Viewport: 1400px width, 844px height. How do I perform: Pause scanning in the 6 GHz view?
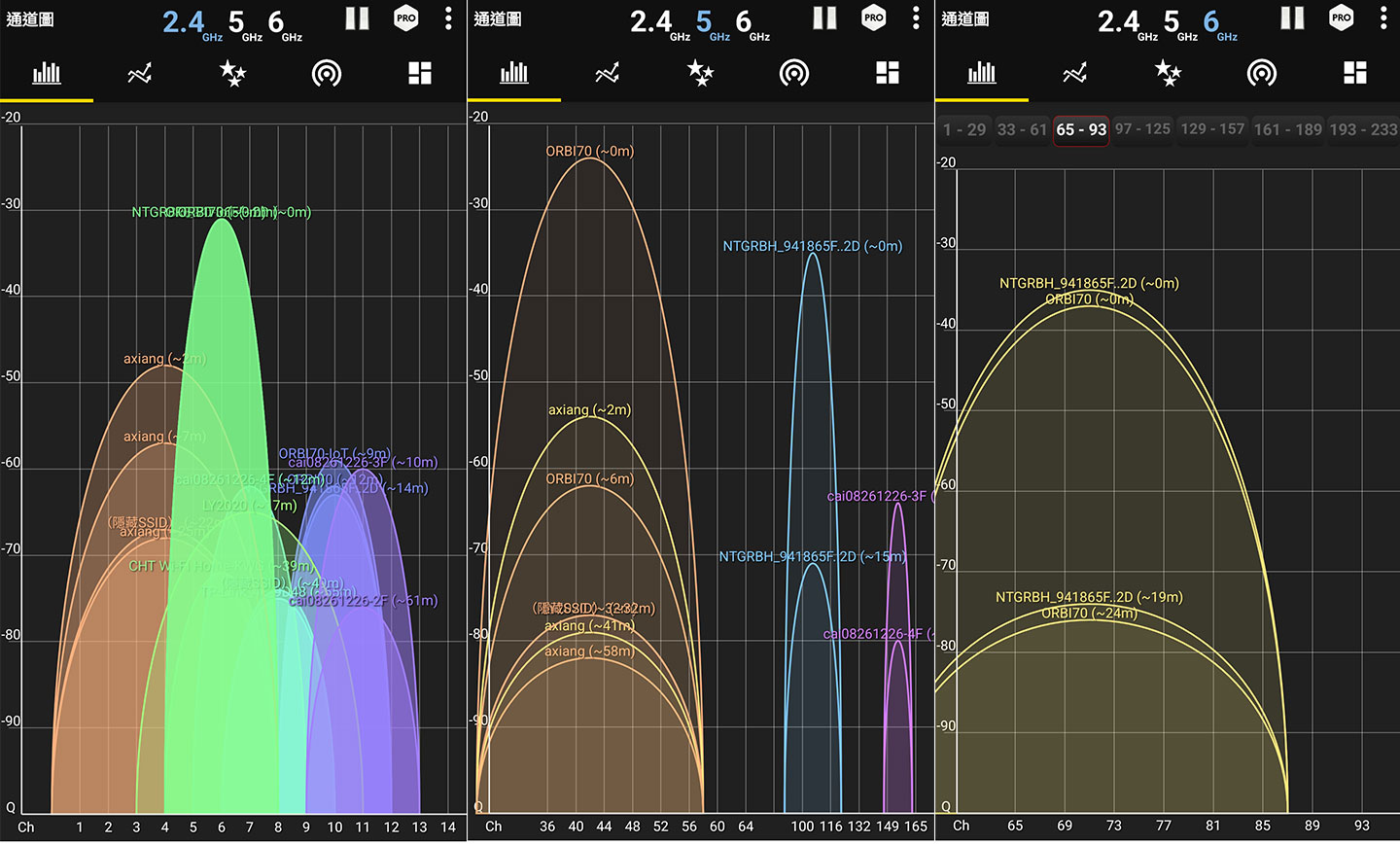click(1292, 18)
